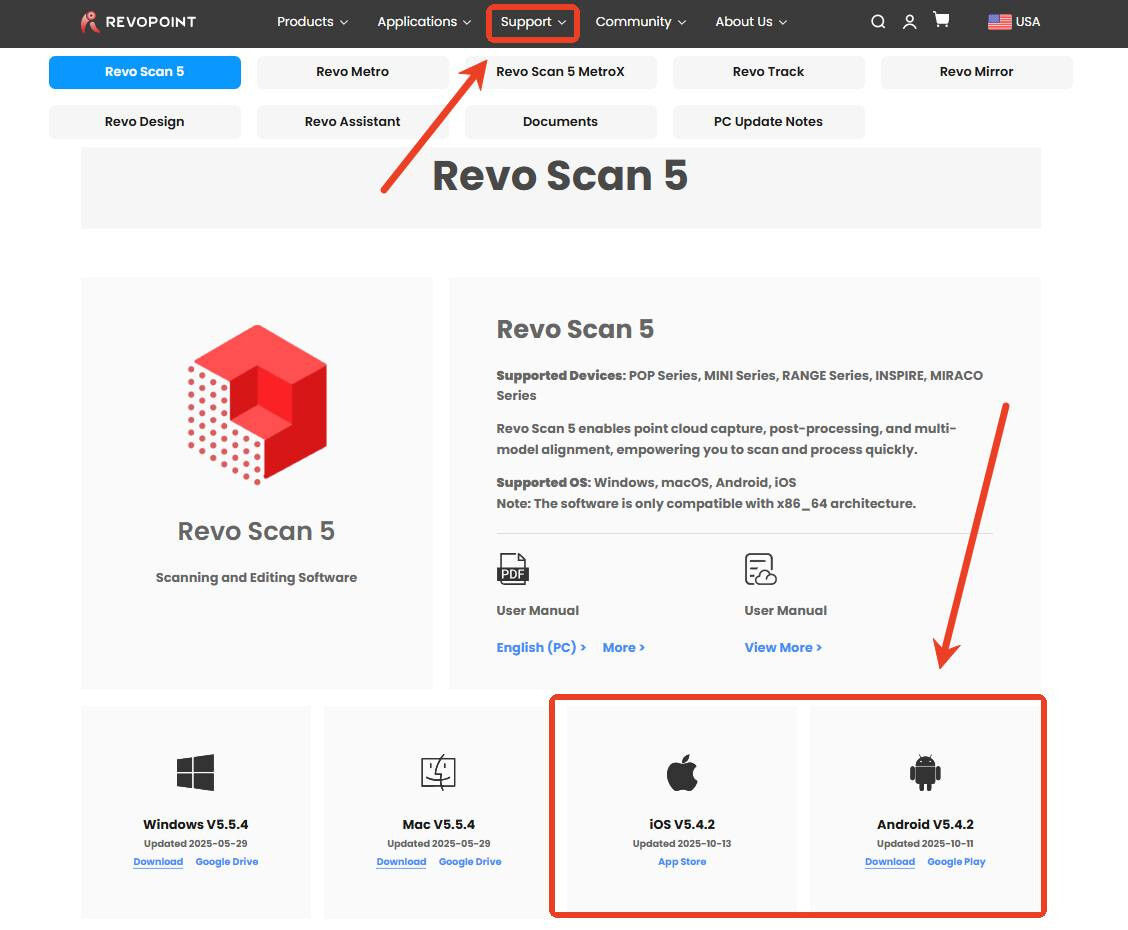
Task: Click the Windows V5.5.4 title
Action: pos(196,824)
